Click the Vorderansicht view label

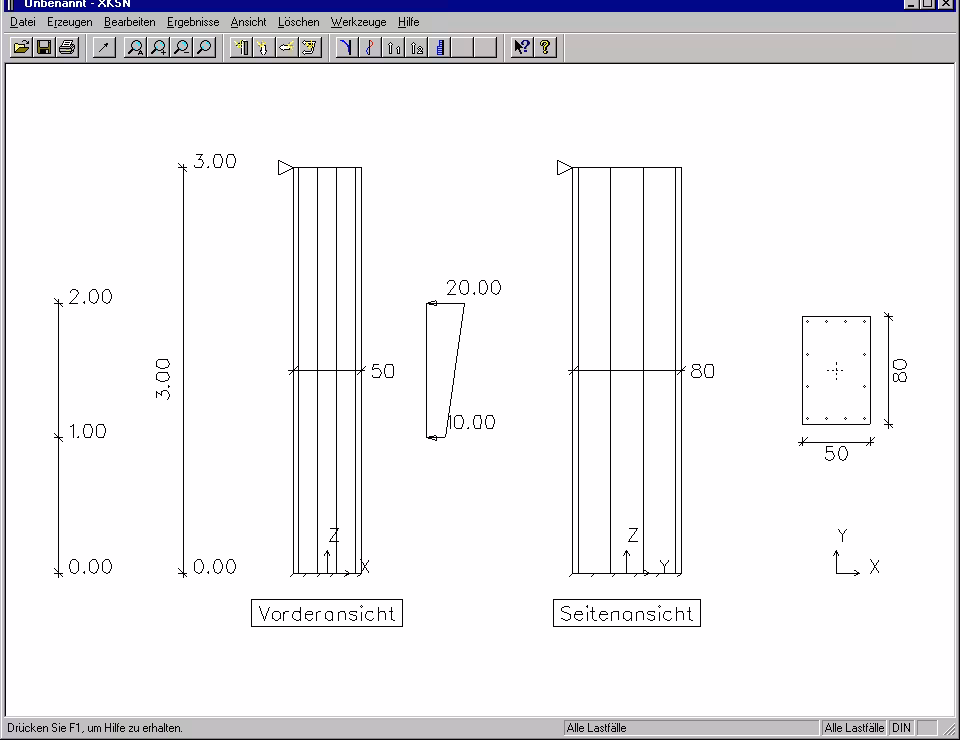[x=327, y=614]
